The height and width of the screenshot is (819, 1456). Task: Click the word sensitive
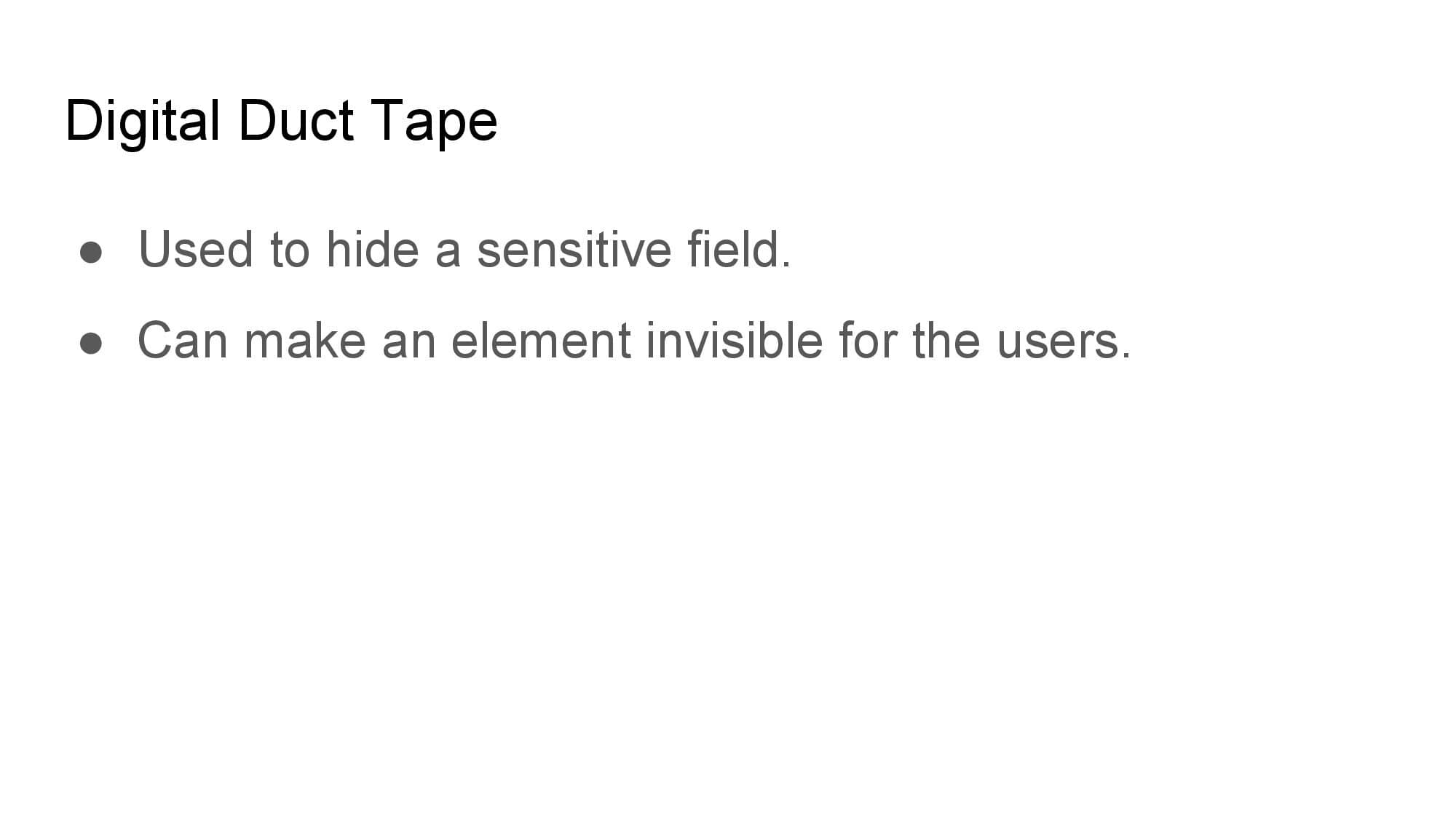[x=573, y=249]
